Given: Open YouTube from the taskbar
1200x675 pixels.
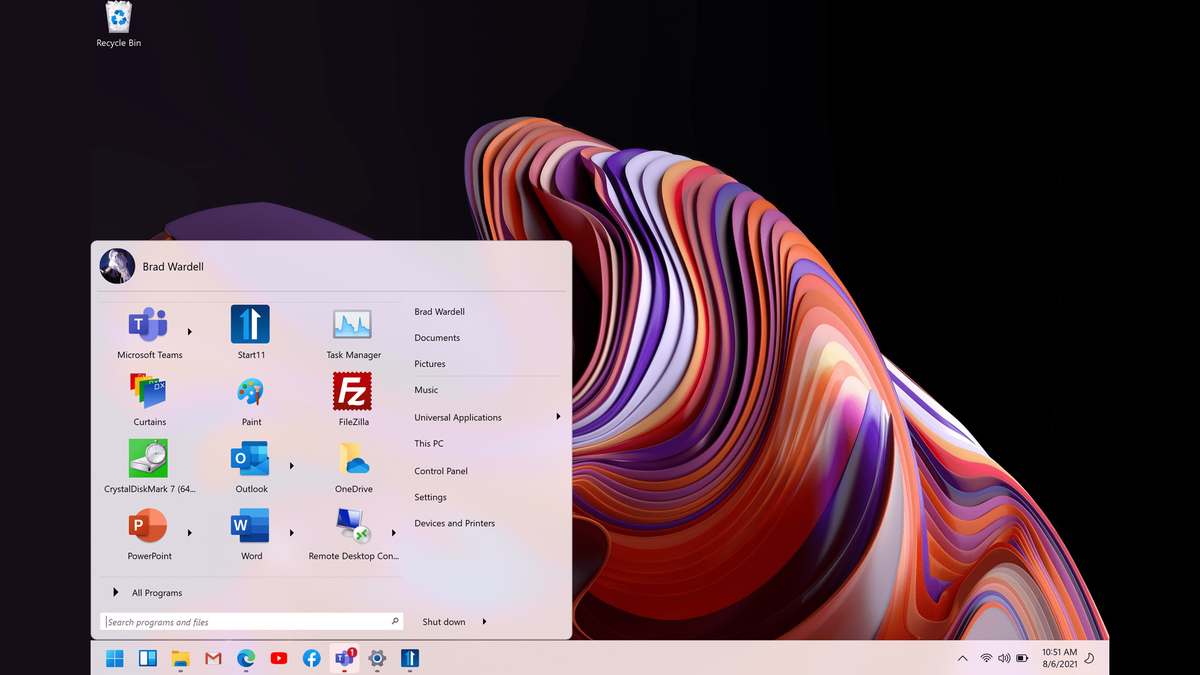Looking at the screenshot, I should tap(279, 658).
